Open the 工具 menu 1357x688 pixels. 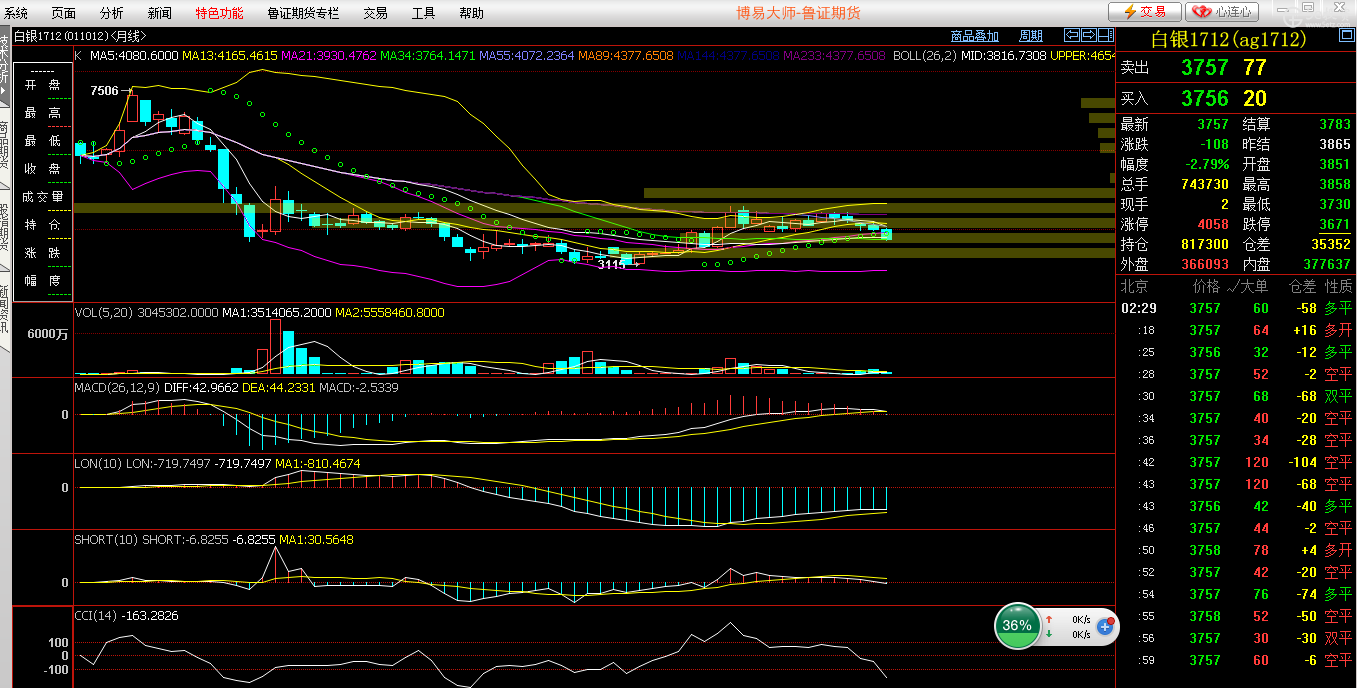(x=423, y=13)
